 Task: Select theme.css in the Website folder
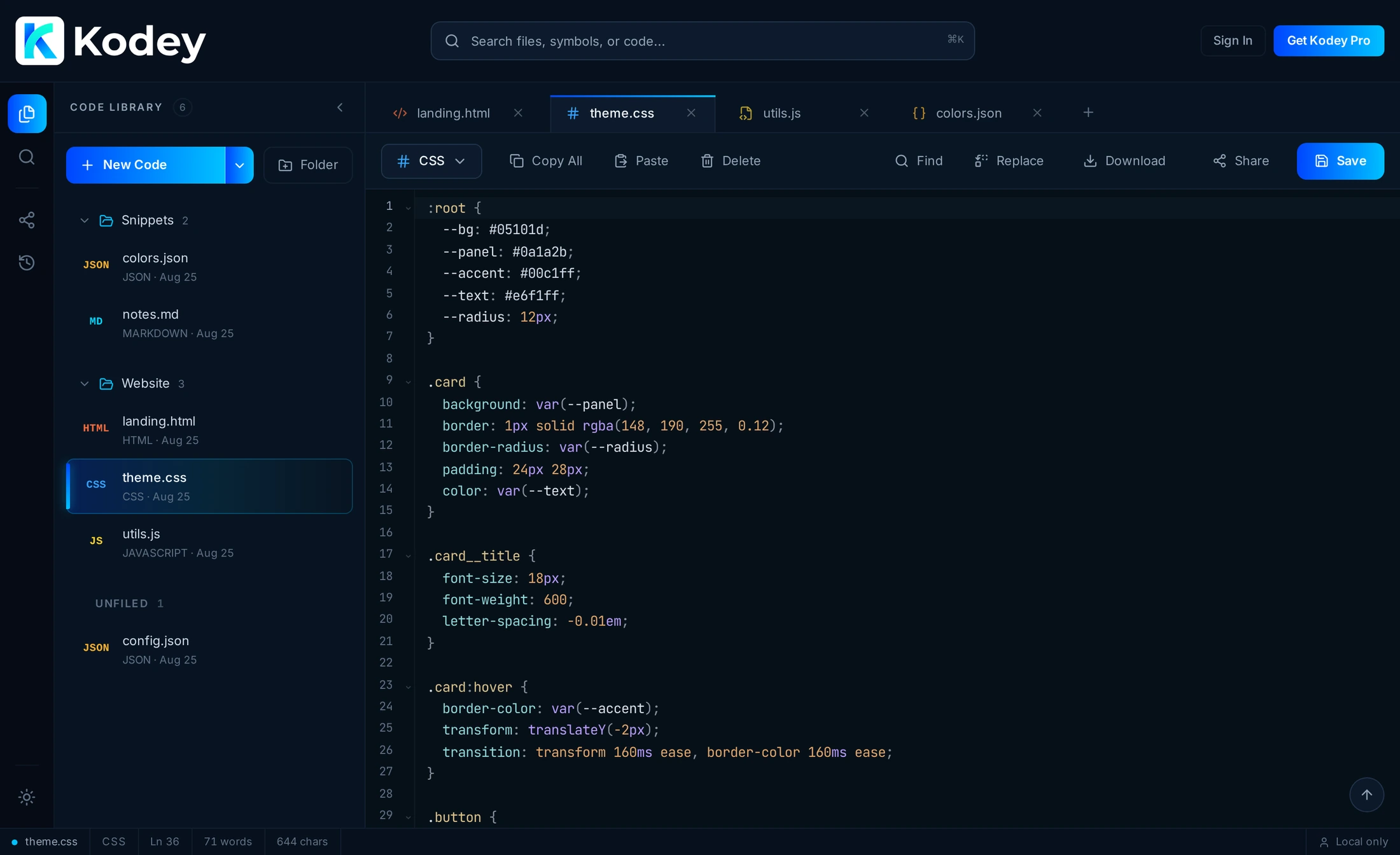(x=209, y=486)
